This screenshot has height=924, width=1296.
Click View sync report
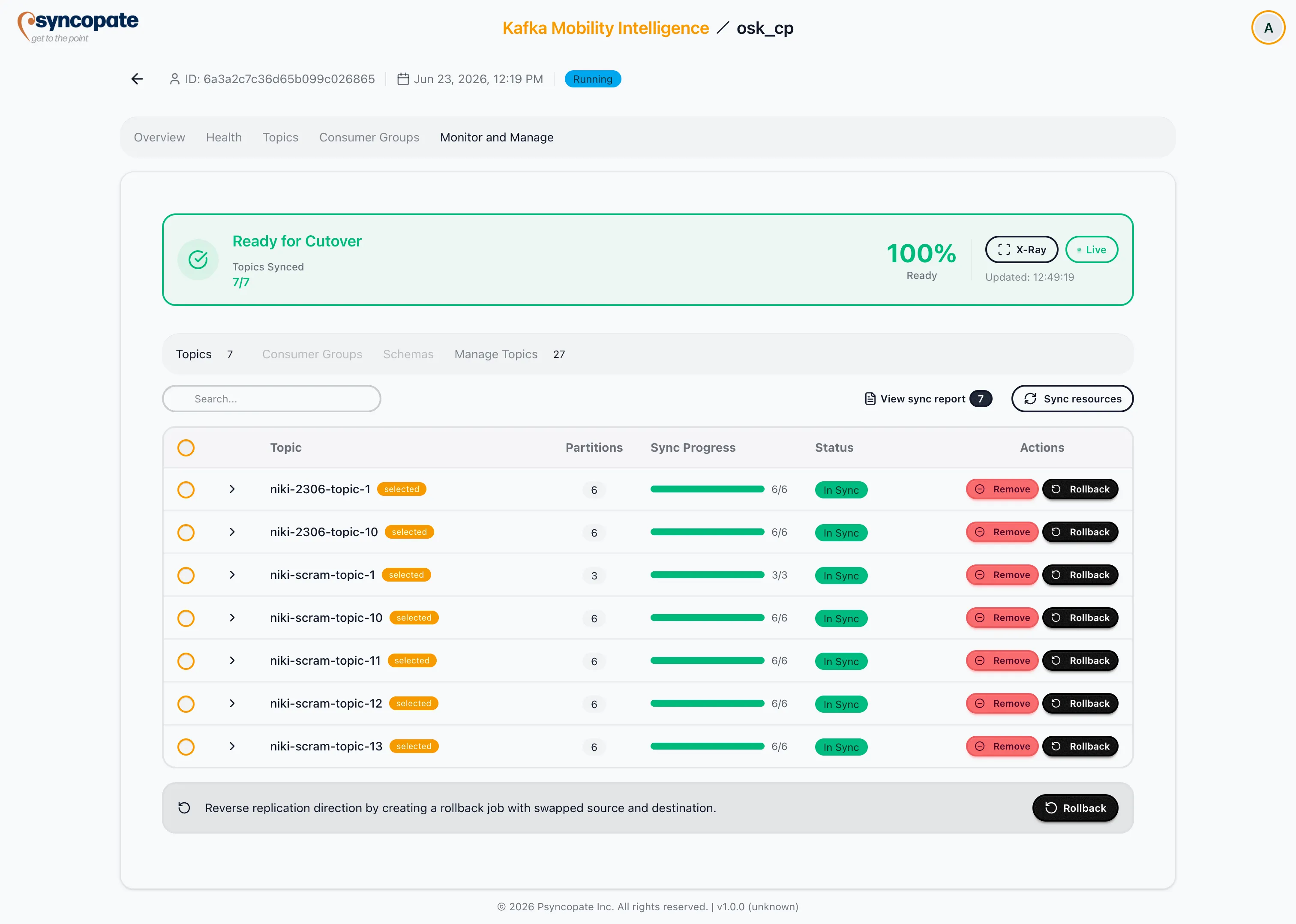[x=928, y=399]
